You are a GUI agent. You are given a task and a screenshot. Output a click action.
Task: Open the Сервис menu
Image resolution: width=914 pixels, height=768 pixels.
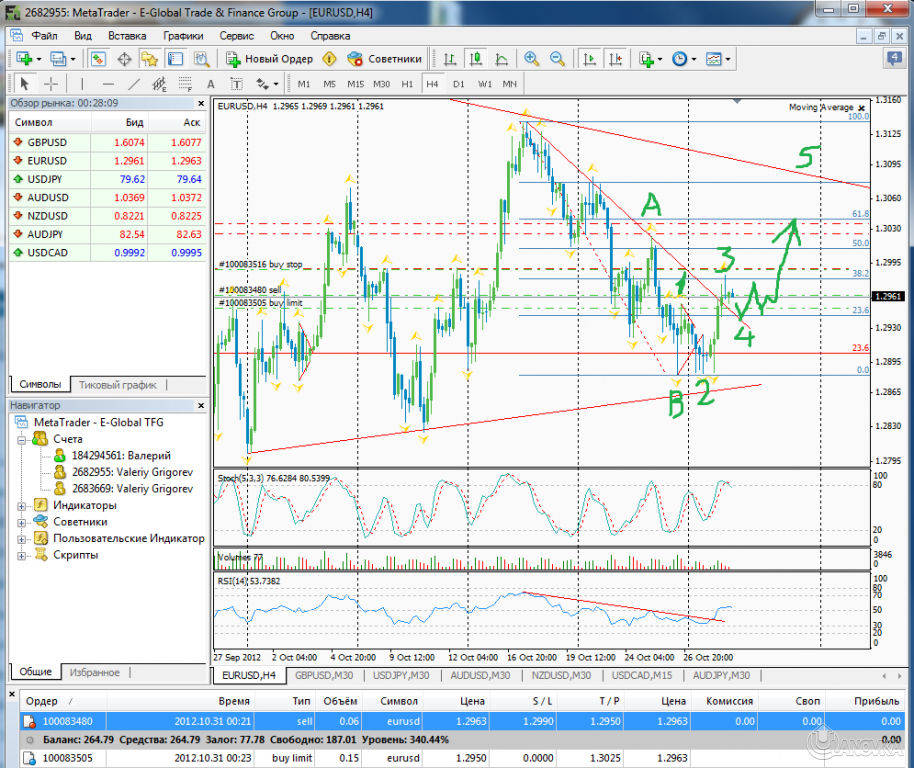(236, 35)
